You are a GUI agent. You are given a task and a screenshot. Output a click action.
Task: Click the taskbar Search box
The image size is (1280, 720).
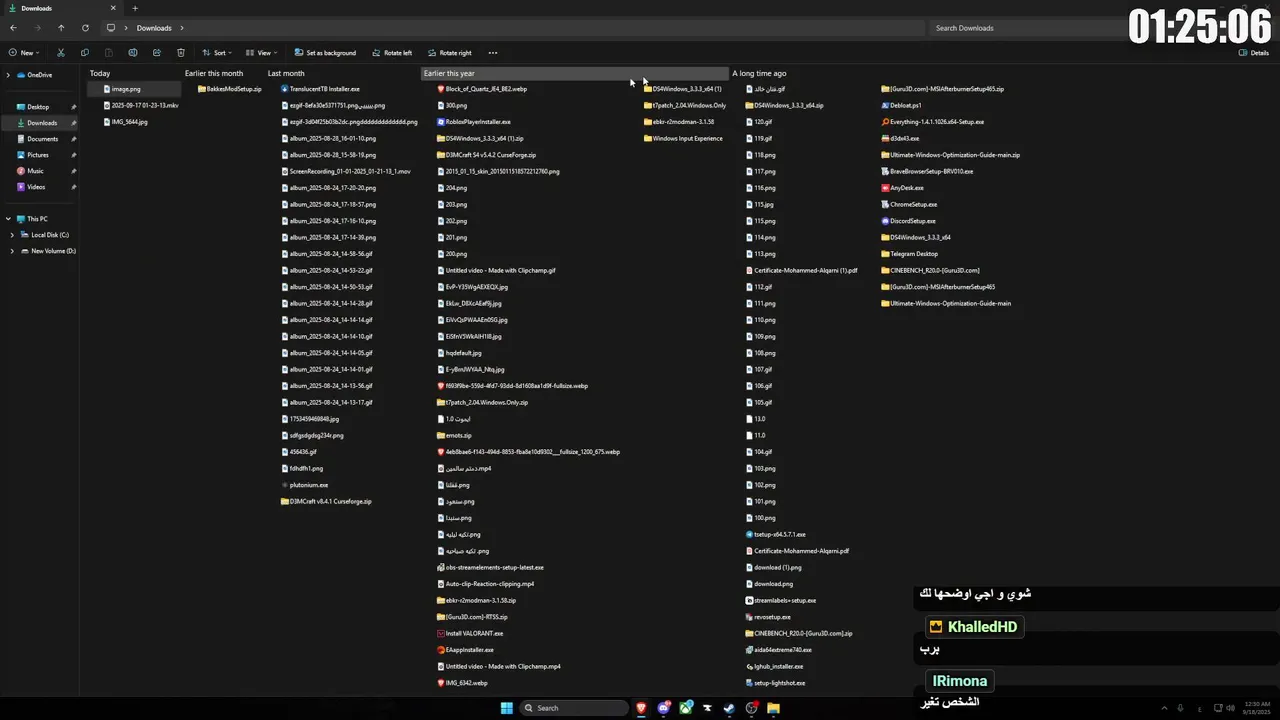point(575,708)
